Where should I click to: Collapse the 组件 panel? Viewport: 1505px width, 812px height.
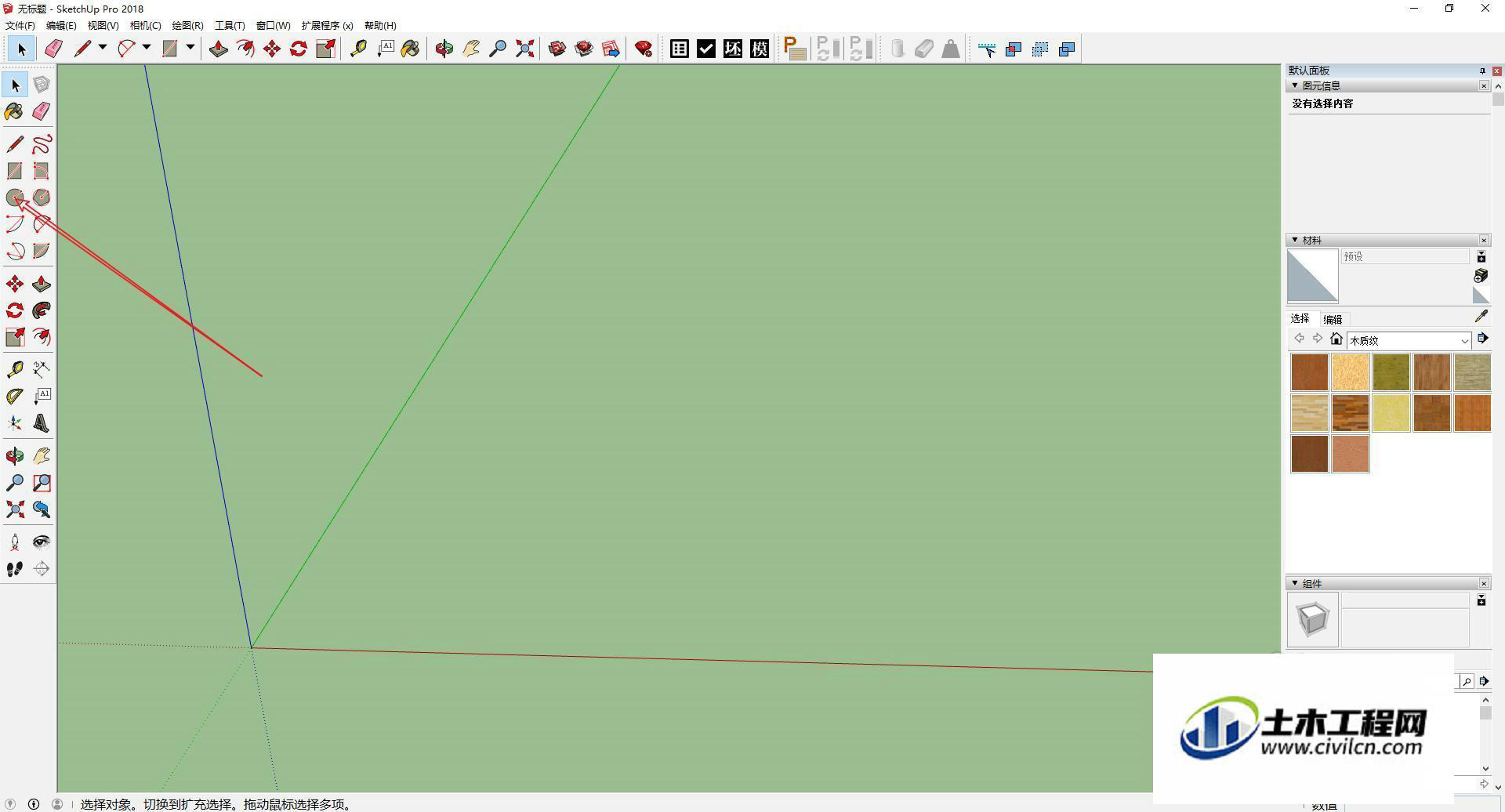coord(1295,583)
